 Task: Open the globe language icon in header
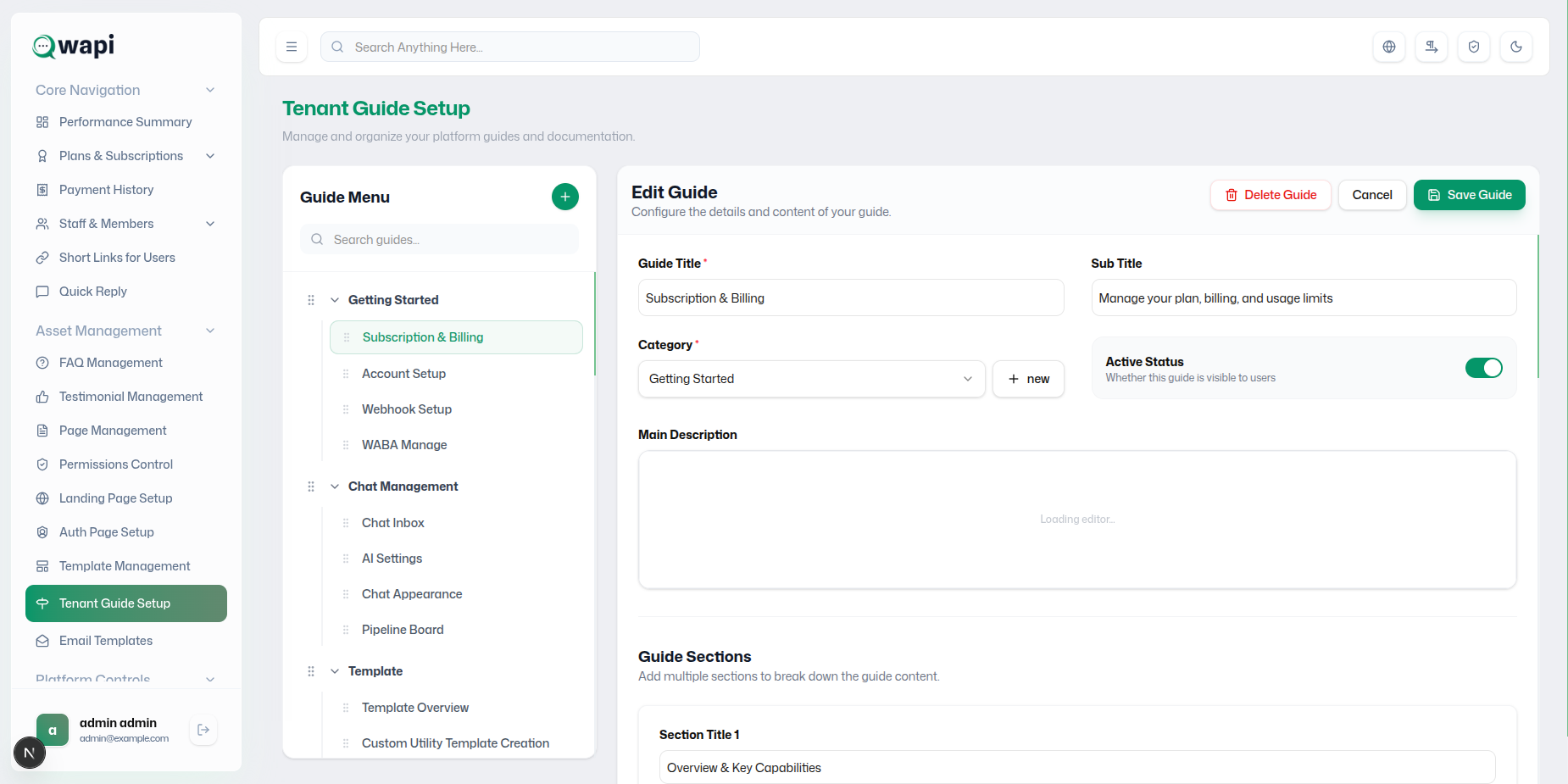1389,47
